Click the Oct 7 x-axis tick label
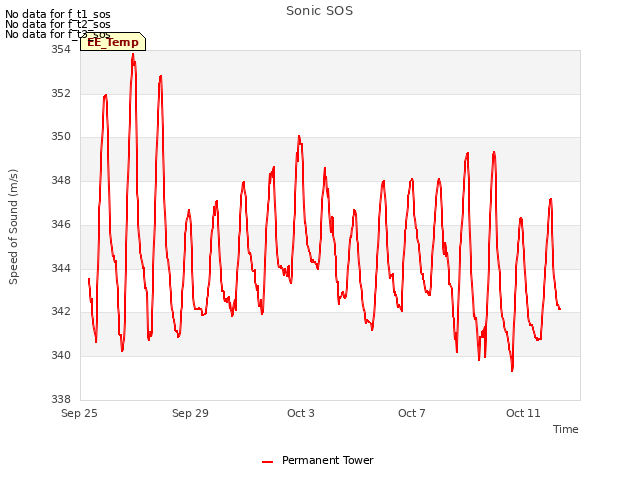This screenshot has height=480, width=640. coord(412,413)
